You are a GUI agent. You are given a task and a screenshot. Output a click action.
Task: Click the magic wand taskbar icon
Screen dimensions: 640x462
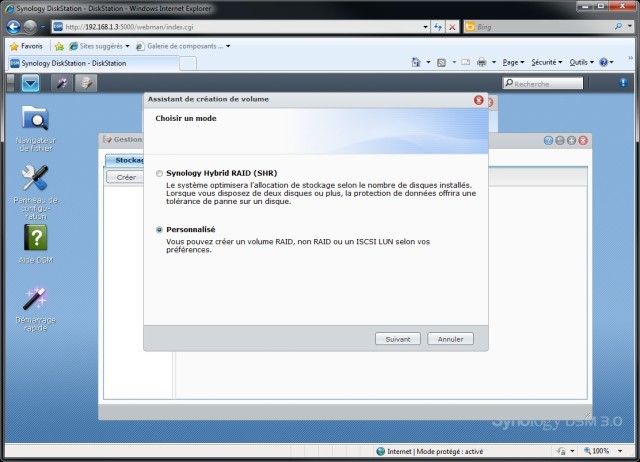(62, 83)
